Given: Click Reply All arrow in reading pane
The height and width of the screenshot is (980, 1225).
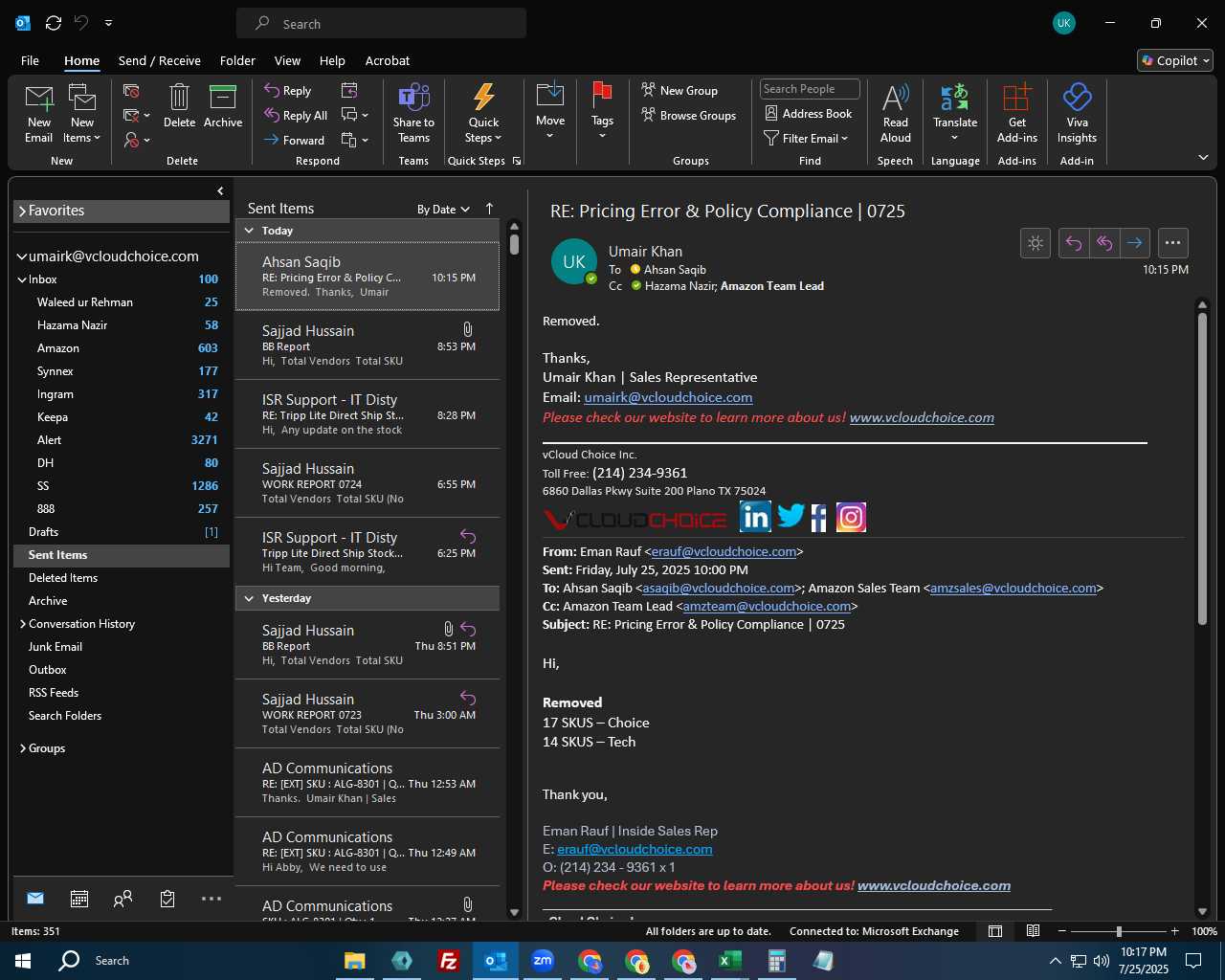Looking at the screenshot, I should click(1104, 243).
